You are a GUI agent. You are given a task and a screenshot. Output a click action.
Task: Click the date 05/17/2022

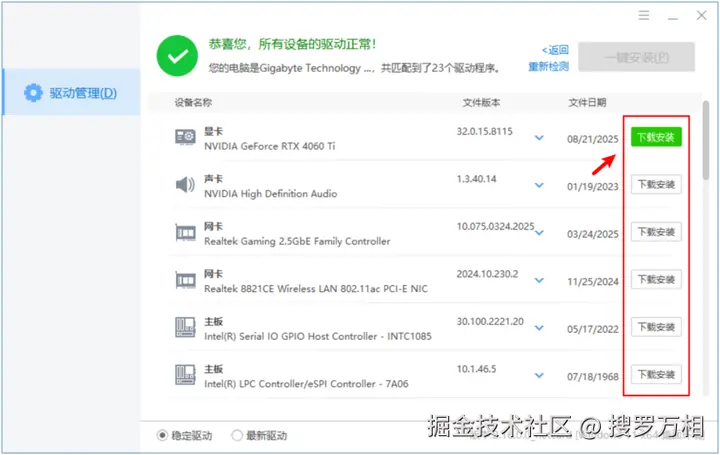pyautogui.click(x=593, y=329)
